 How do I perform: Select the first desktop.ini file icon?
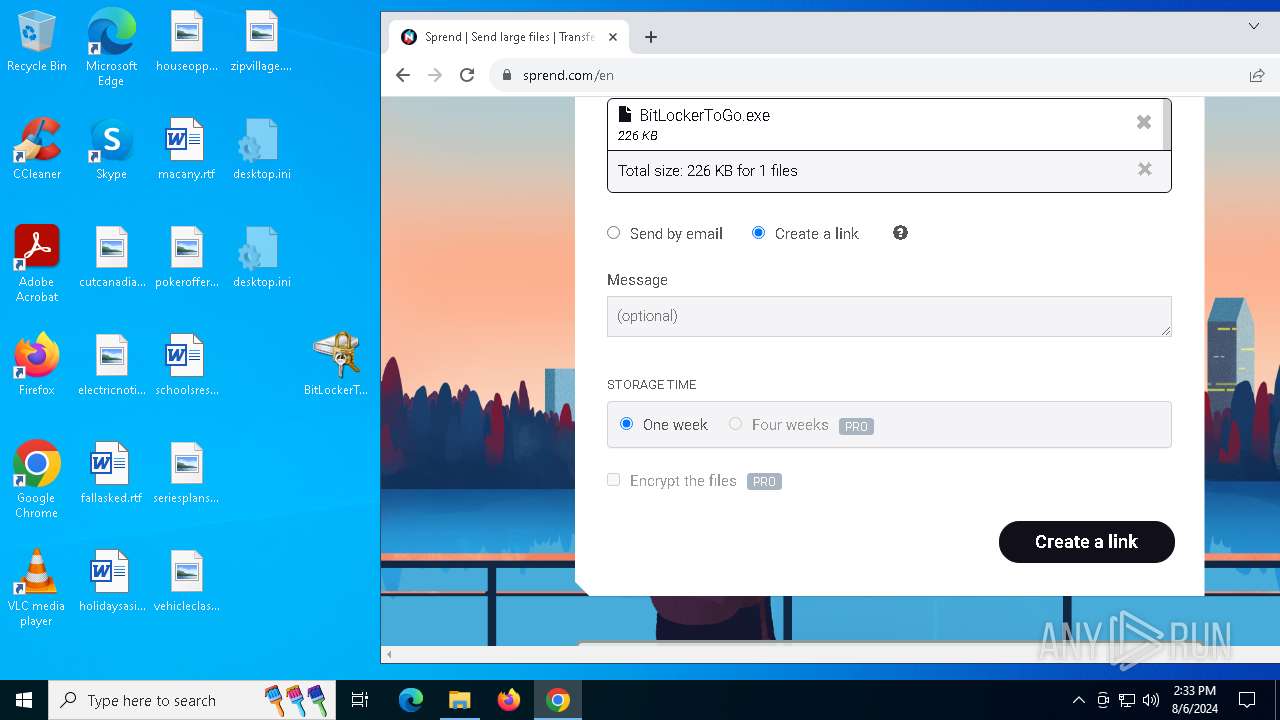(x=261, y=150)
